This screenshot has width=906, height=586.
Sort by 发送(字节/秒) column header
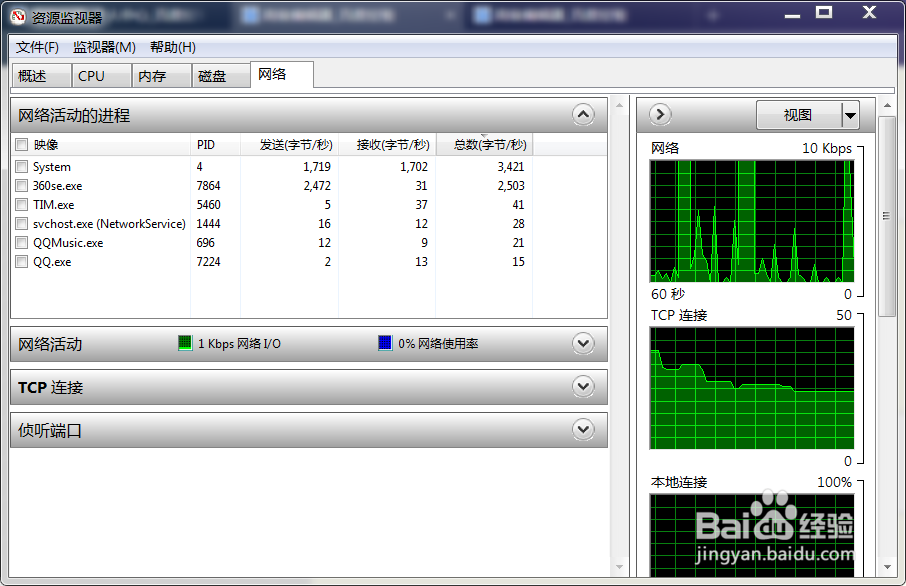pos(289,144)
